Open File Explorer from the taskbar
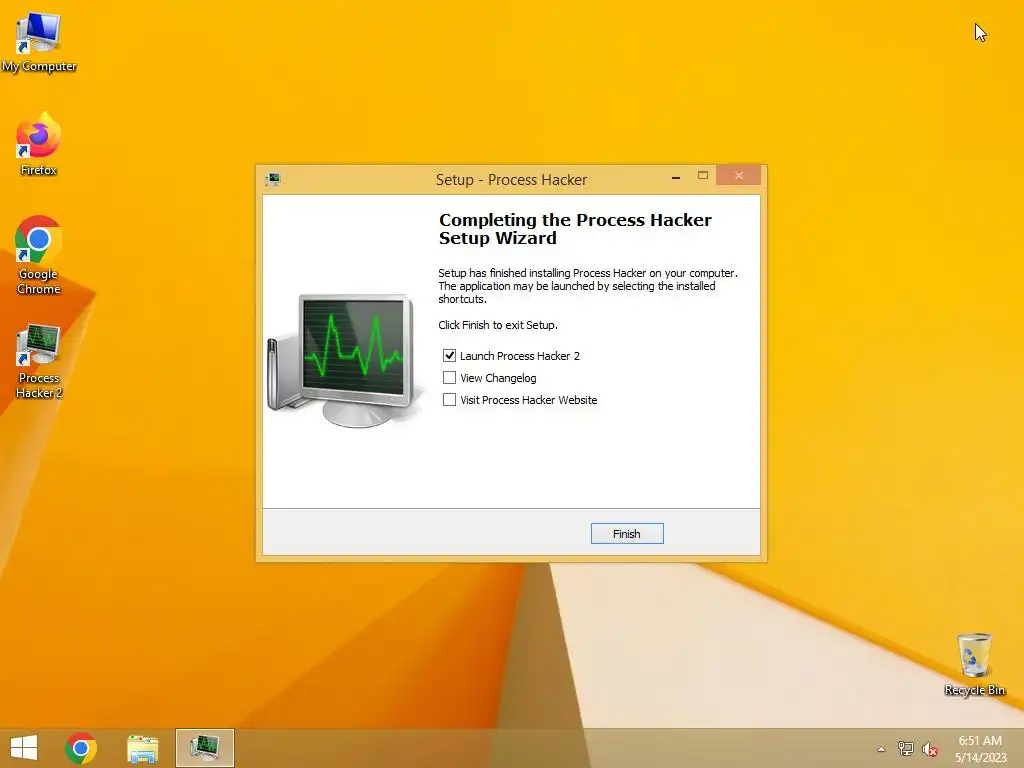Viewport: 1024px width, 768px height. 142,748
